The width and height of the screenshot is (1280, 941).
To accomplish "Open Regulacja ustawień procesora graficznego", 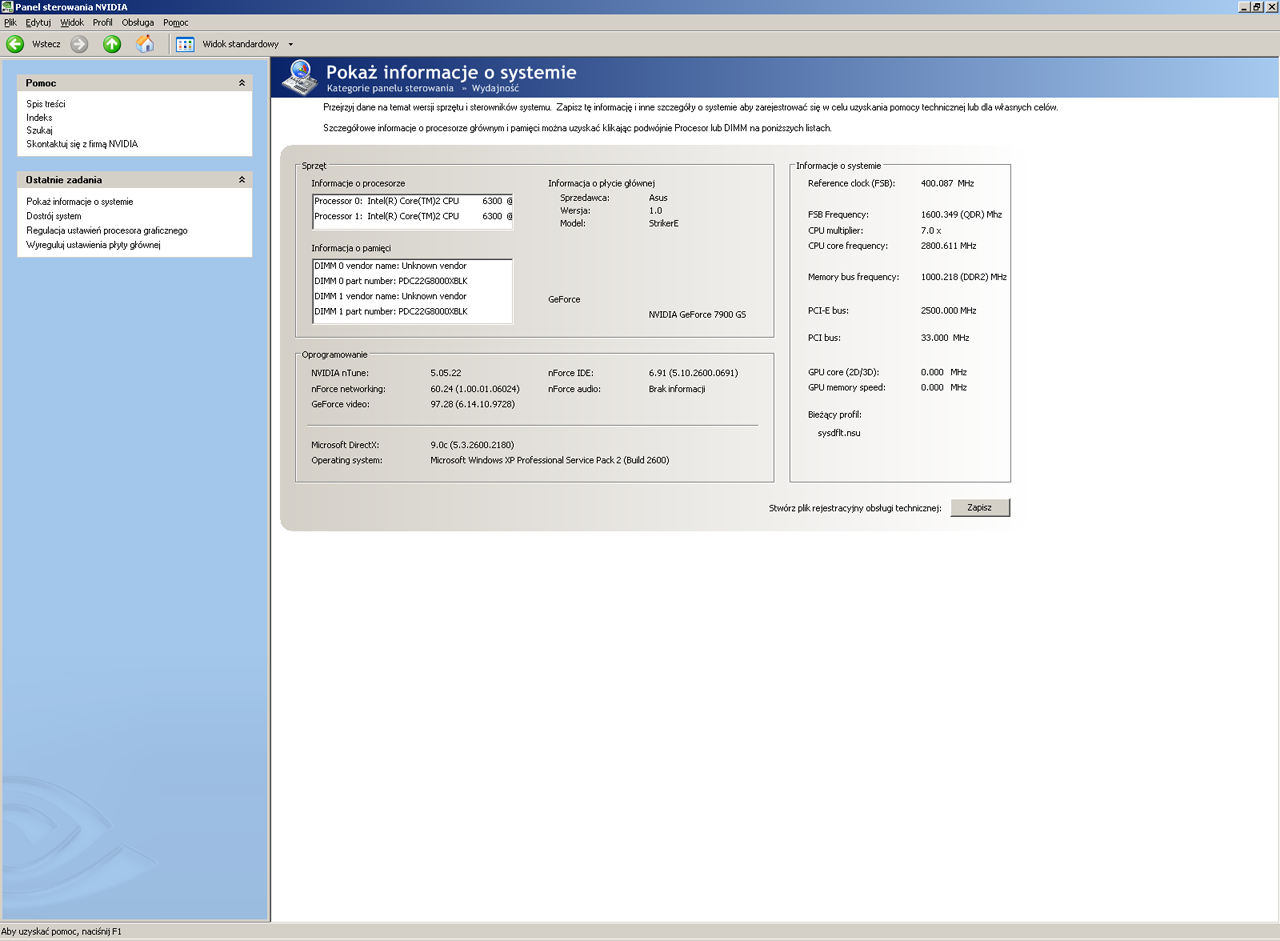I will pyautogui.click(x=107, y=230).
